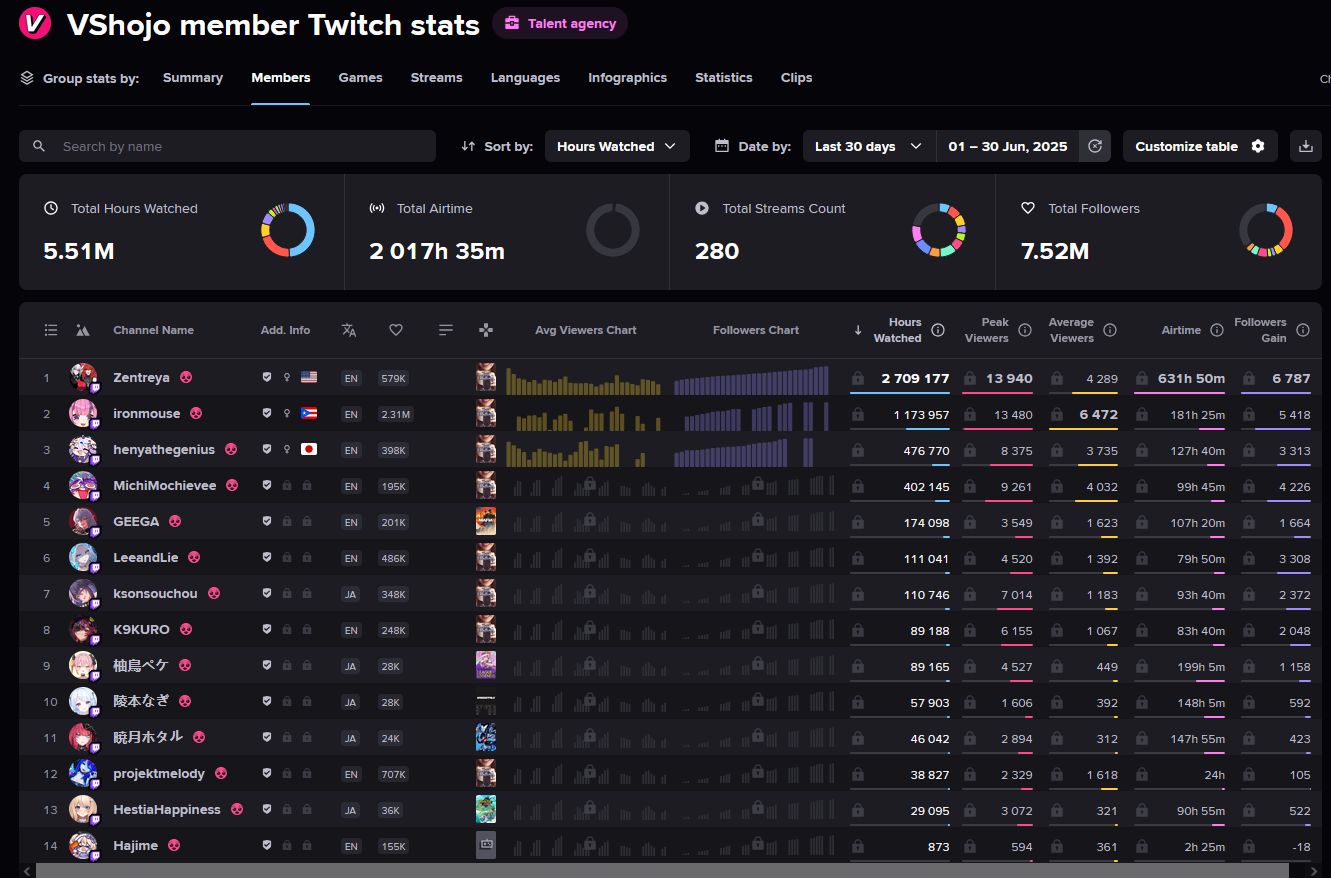The image size is (1331, 878).
Task: Open the Infographics tab
Action: pos(628,78)
